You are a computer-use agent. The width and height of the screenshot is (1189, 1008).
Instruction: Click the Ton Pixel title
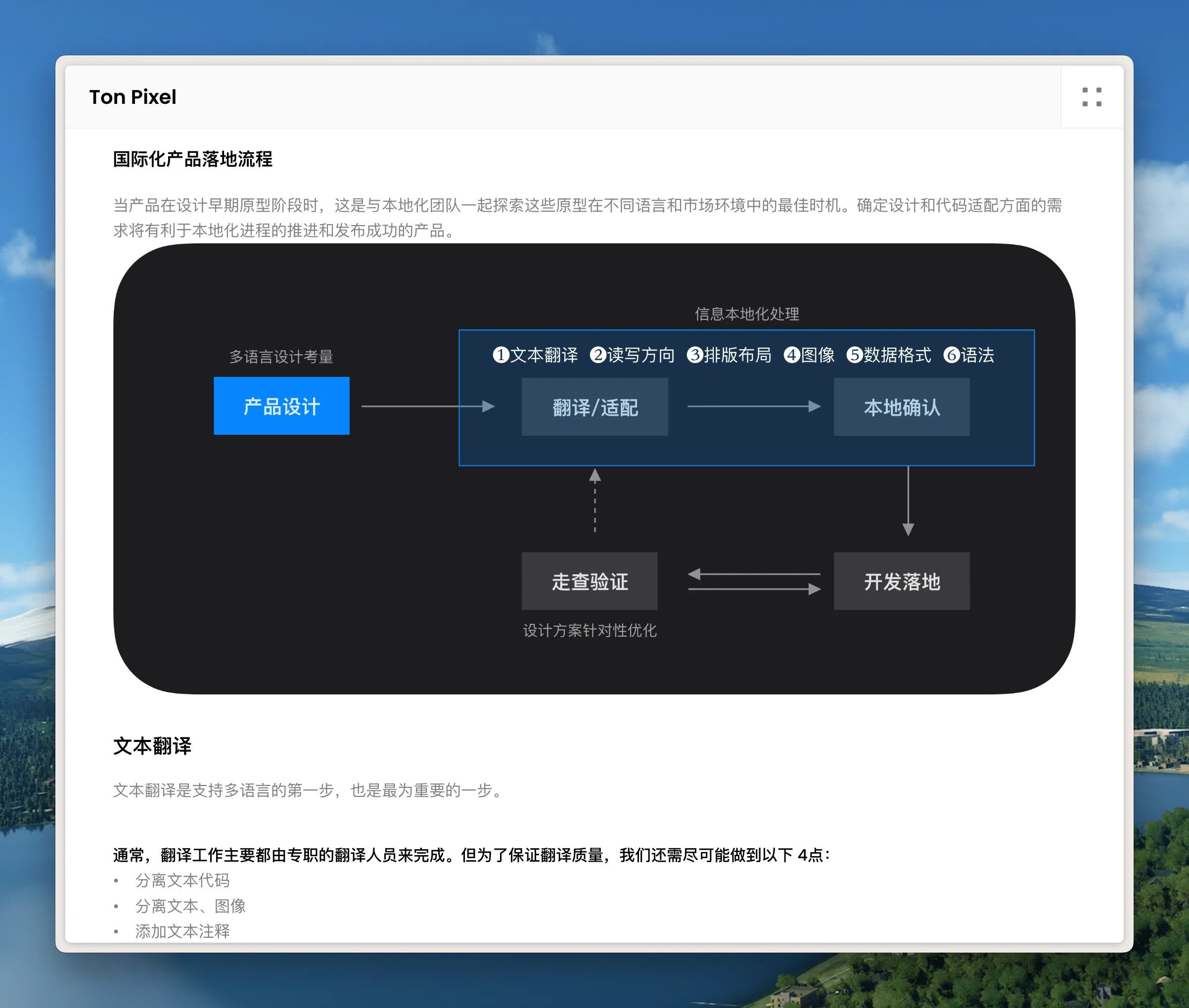point(133,97)
